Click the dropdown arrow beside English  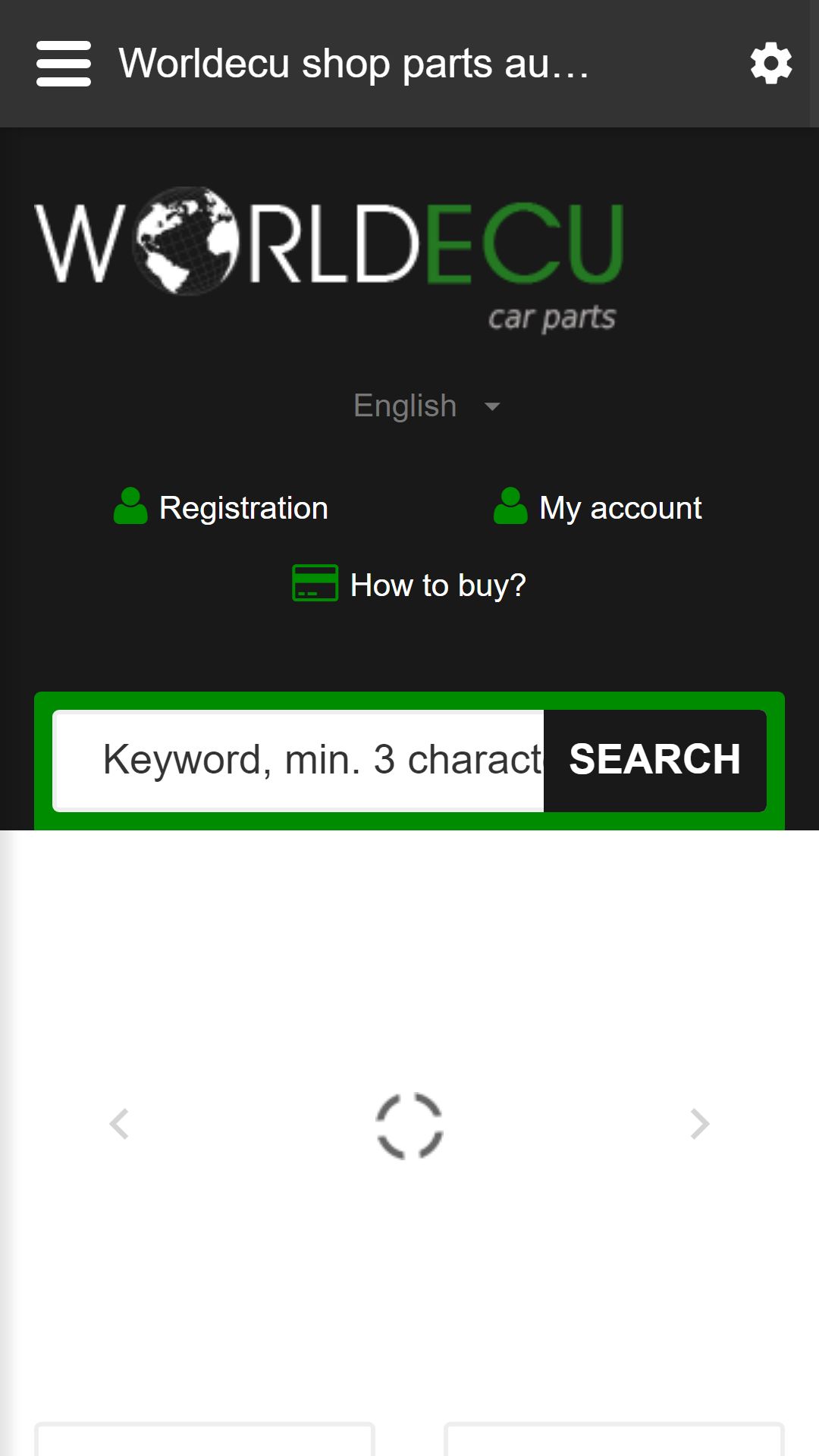tap(492, 406)
